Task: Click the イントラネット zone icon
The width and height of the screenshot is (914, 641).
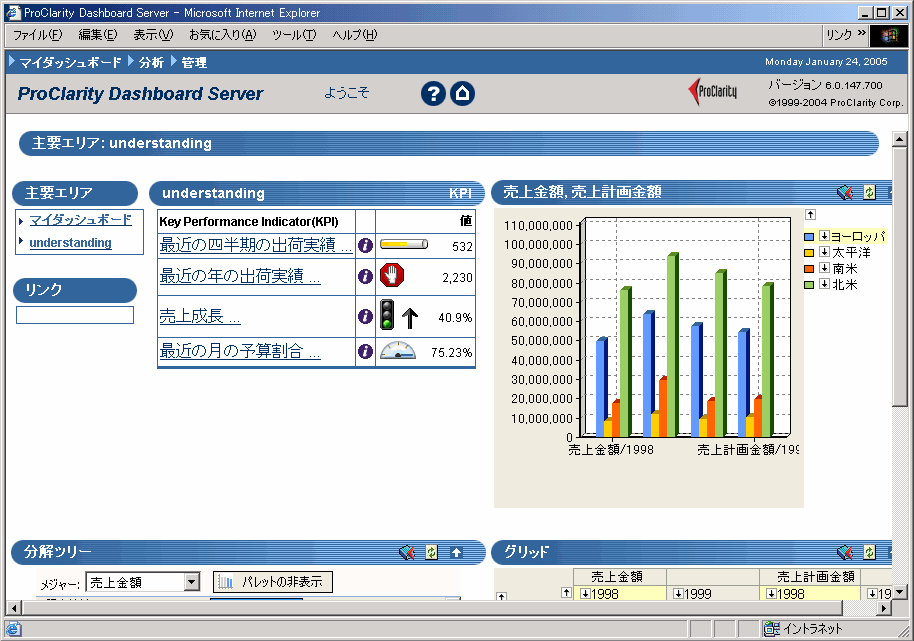Action: [x=772, y=629]
